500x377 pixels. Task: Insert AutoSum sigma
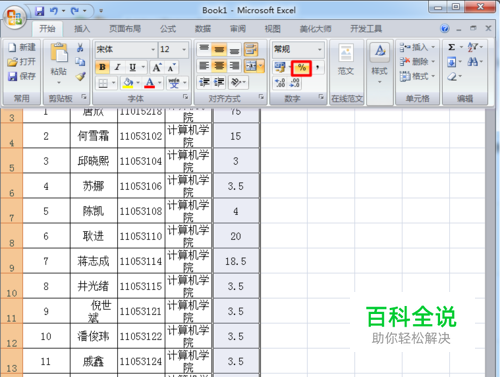(452, 47)
